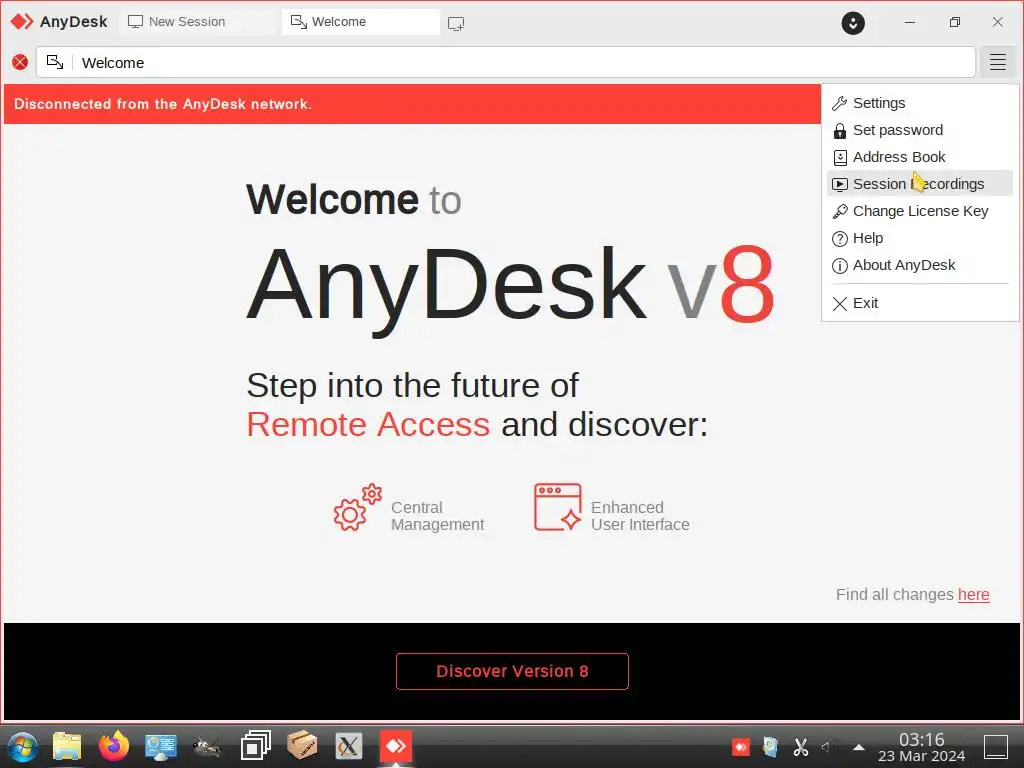Click the Discover Version 8 button

coord(512,671)
